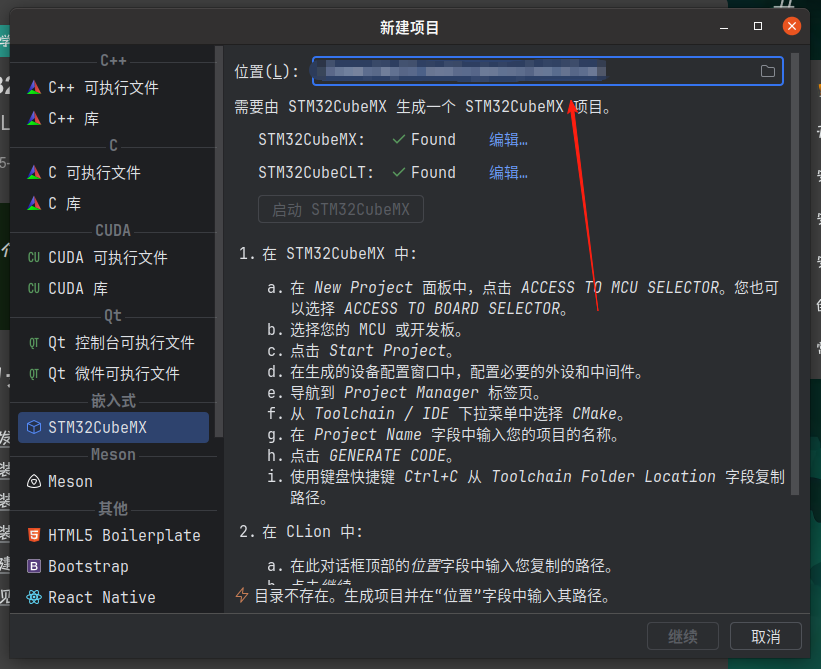
Task: Click the React Native atom icon
Action: pyautogui.click(x=34, y=597)
